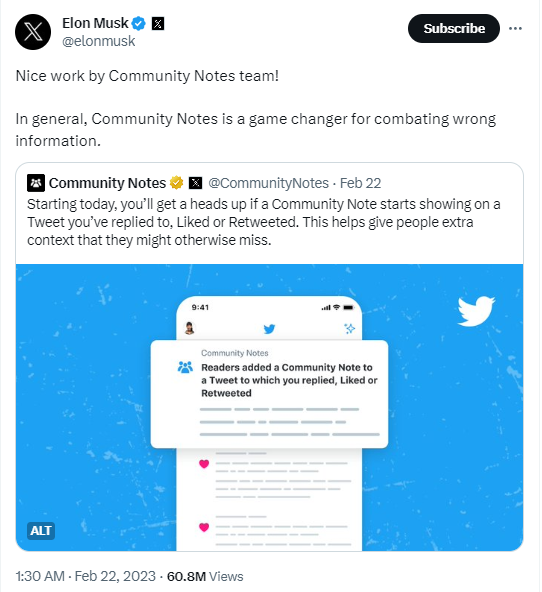Open the @elonmusk handle link
542x592 pixels.
coord(99,41)
